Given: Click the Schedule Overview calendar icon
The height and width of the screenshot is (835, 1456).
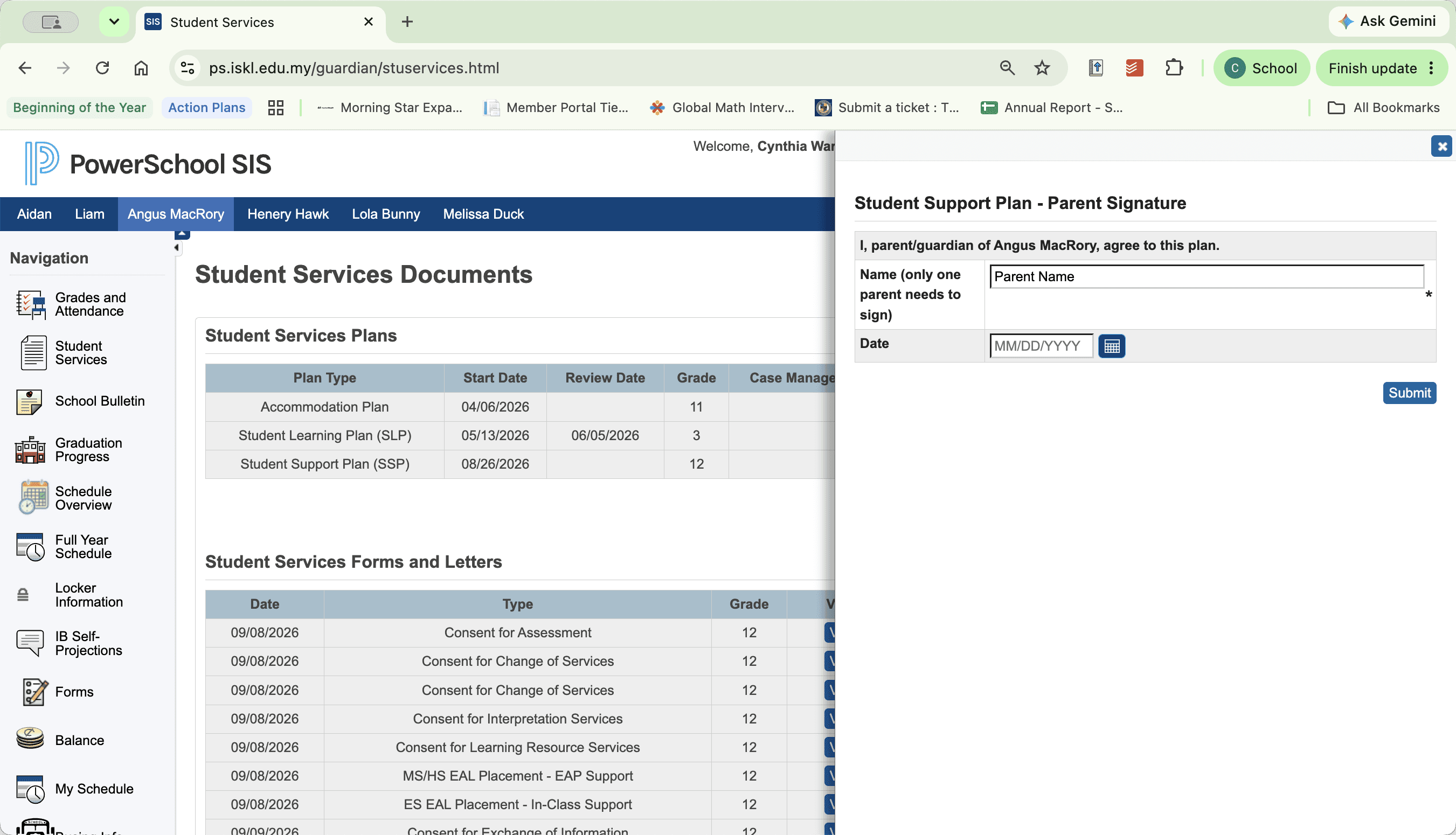Looking at the screenshot, I should (x=33, y=498).
